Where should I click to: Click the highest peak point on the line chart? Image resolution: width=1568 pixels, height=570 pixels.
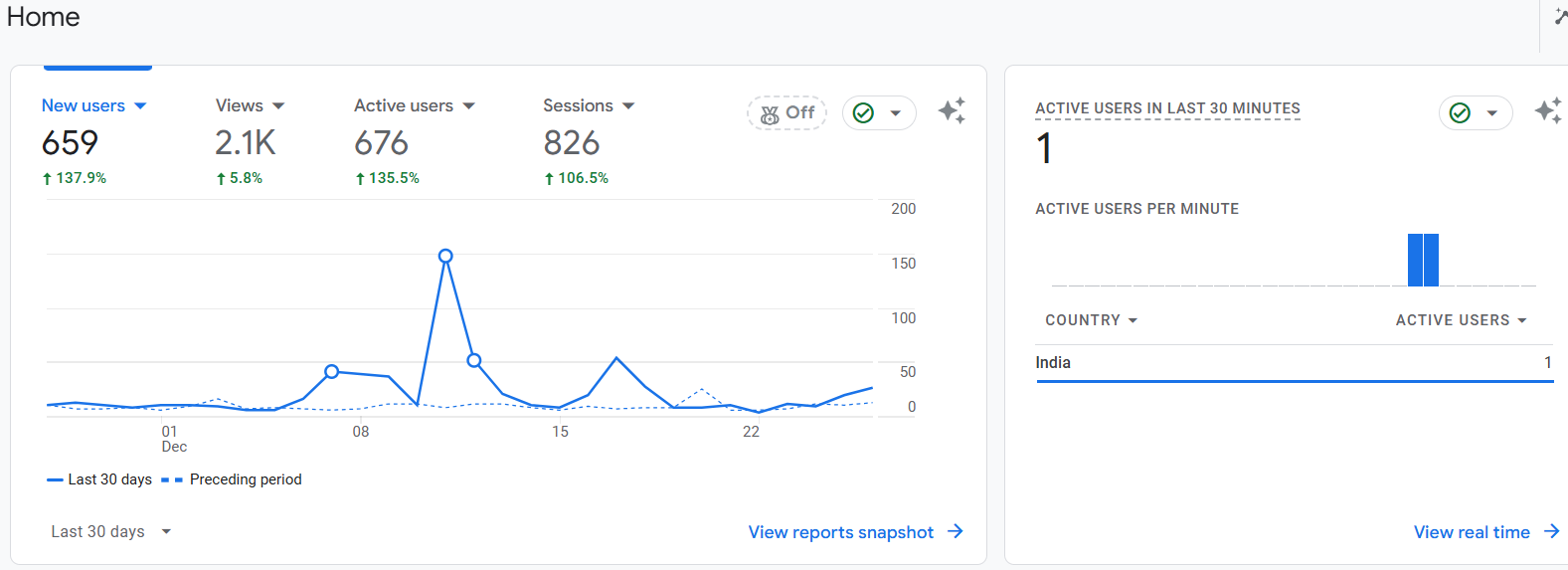(x=445, y=256)
